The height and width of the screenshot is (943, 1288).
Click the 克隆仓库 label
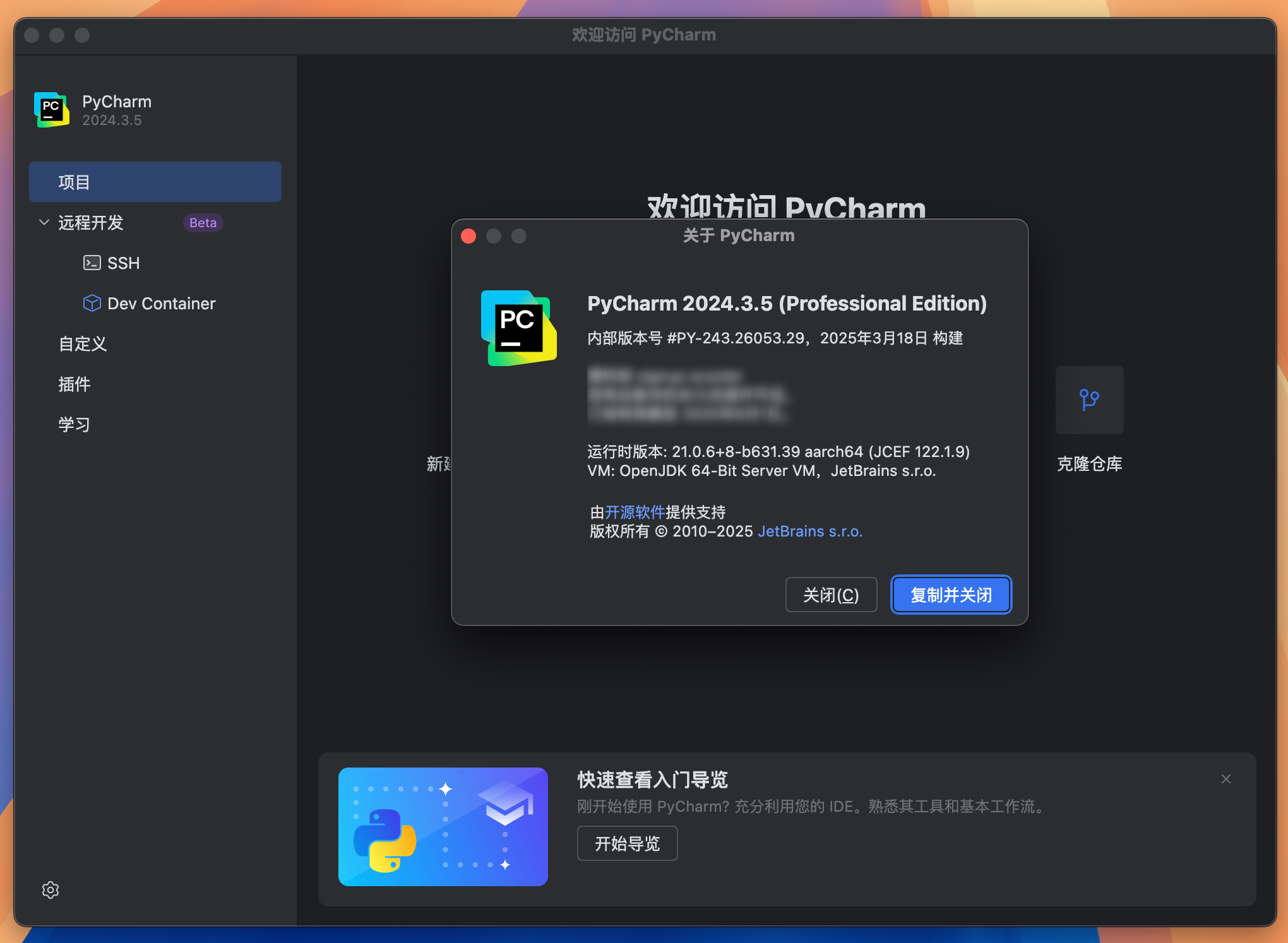point(1089,464)
